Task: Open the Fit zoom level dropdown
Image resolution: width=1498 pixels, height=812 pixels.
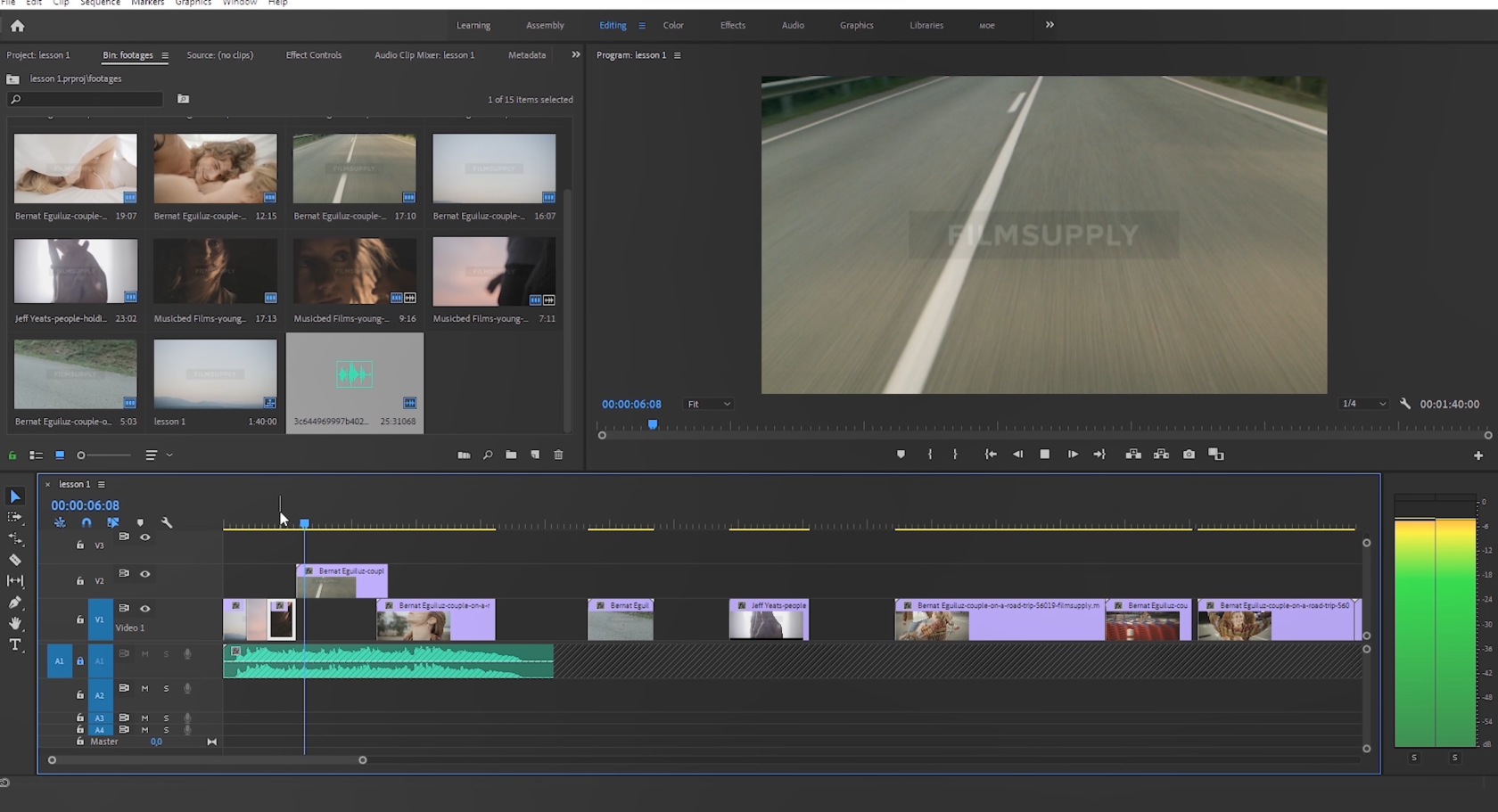Action: point(709,405)
